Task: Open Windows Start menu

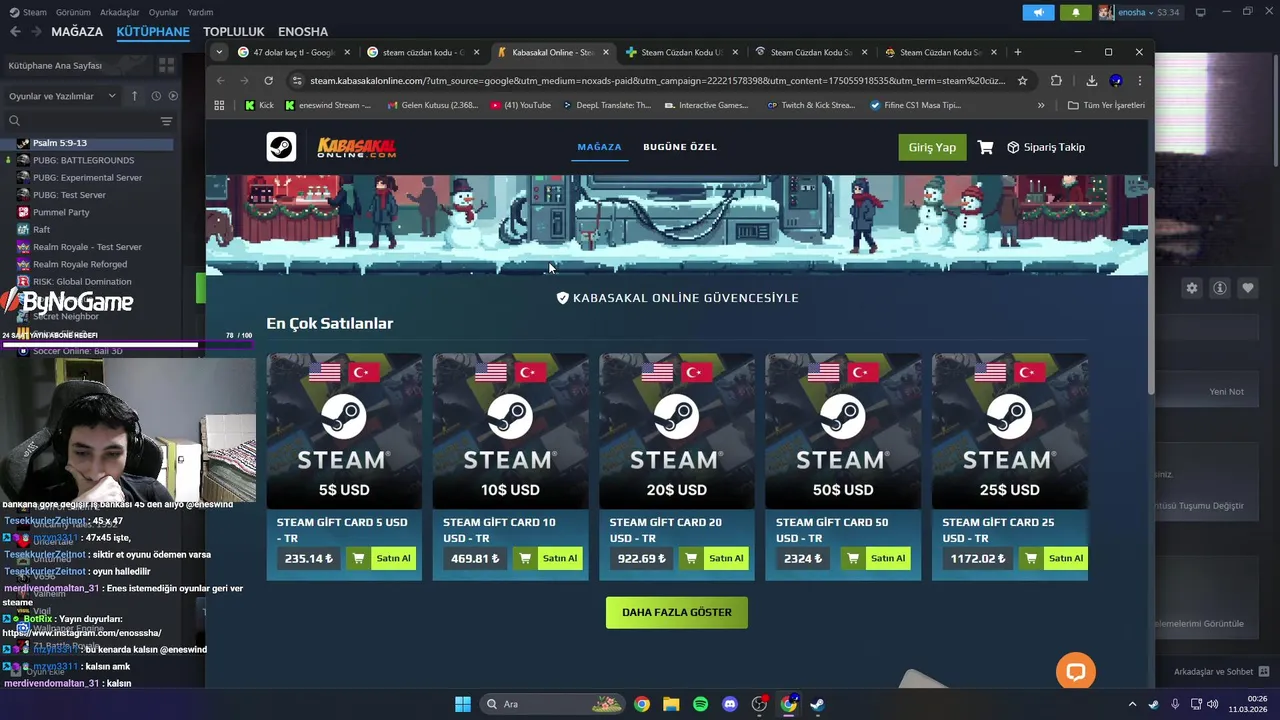Action: 462,704
